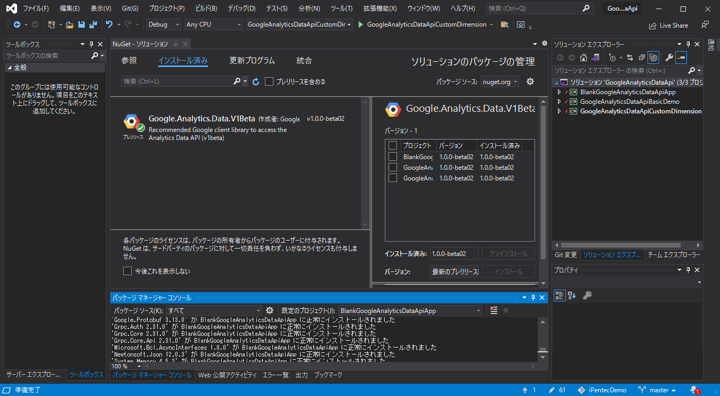720x396 pixels.
Task: Switch to the 統合 tab
Action: pyautogui.click(x=304, y=61)
